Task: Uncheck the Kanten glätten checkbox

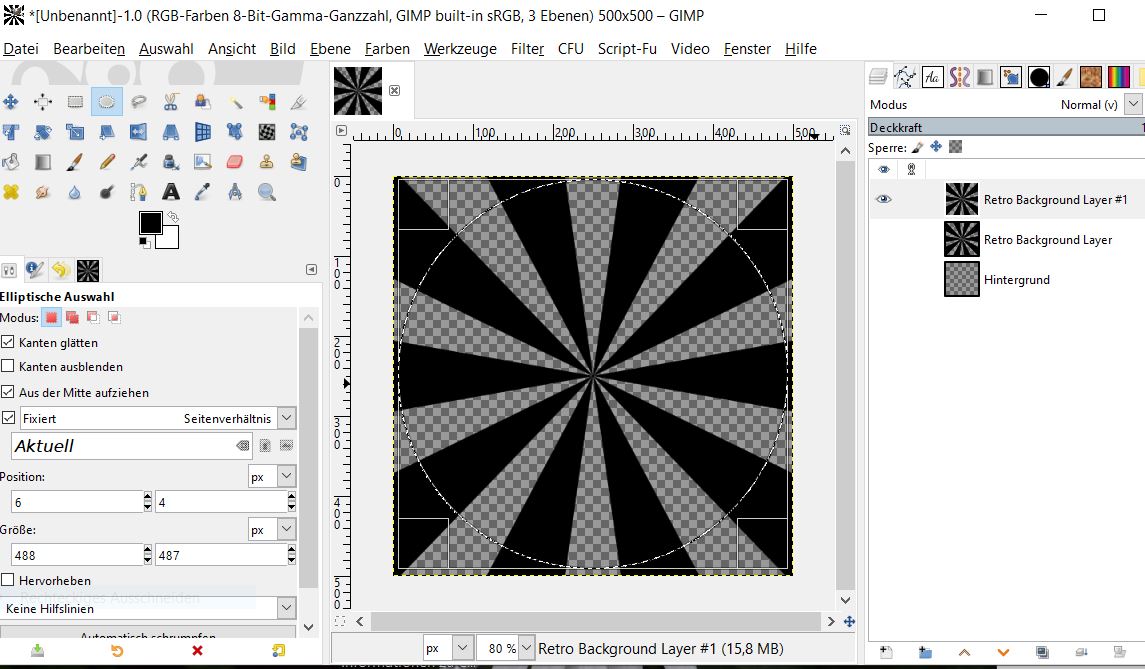Action: 8,342
